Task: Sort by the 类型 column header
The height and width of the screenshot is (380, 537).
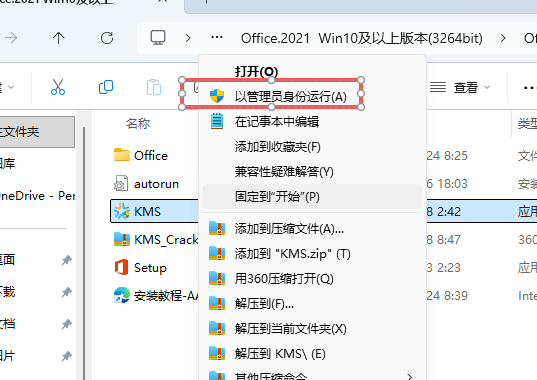Action: pyautogui.click(x=527, y=123)
